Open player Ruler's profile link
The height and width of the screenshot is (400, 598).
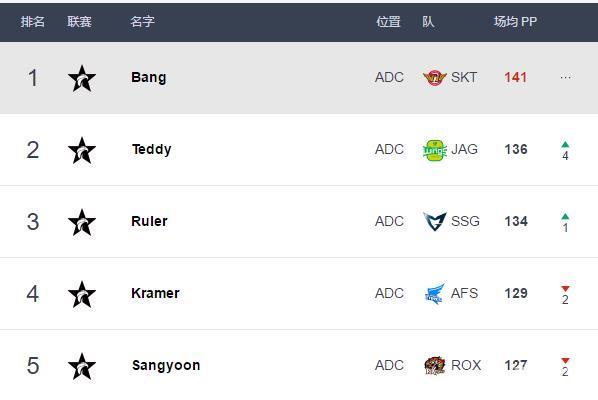(x=149, y=221)
